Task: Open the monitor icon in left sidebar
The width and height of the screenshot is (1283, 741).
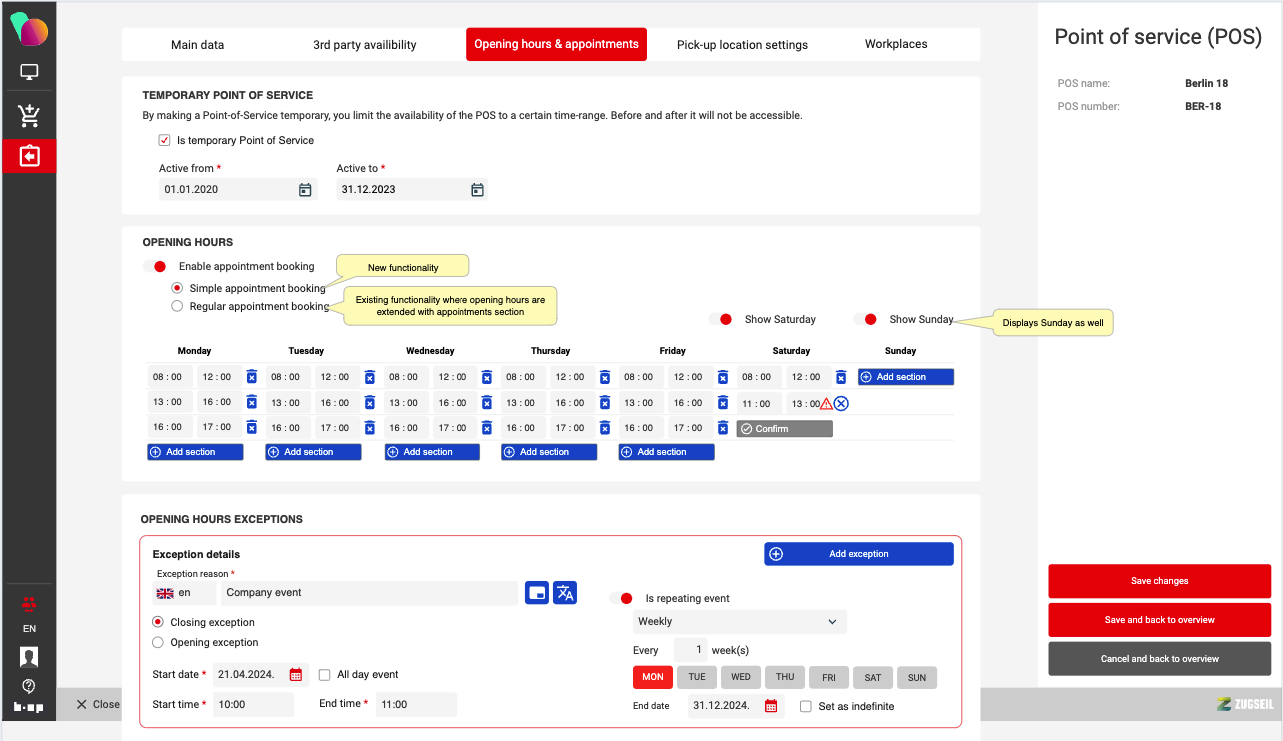Action: point(29,73)
